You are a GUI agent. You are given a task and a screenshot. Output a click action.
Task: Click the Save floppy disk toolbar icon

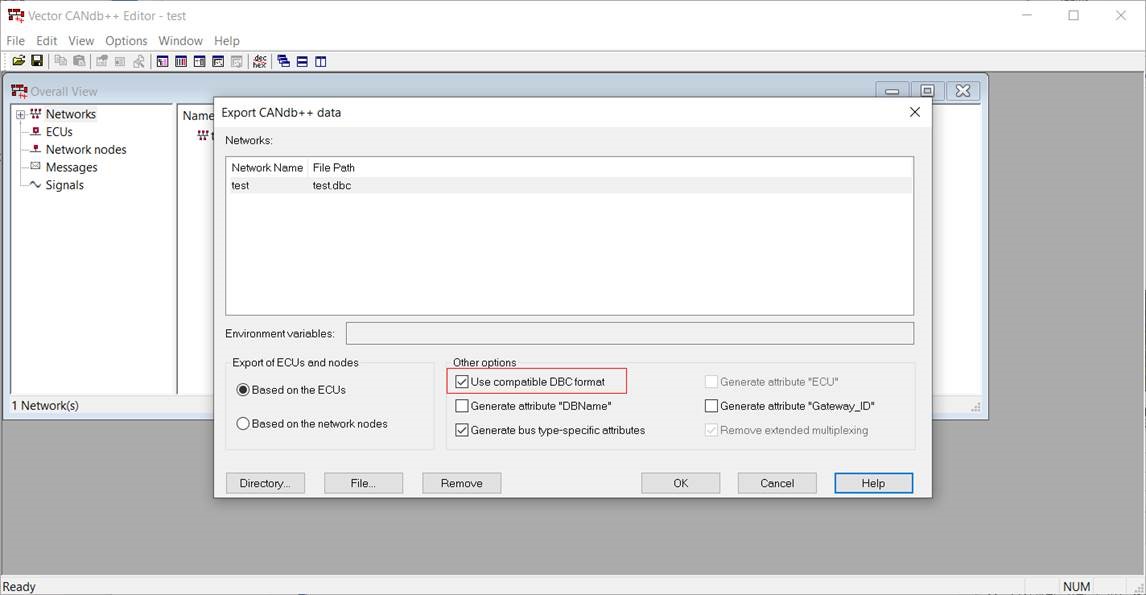pos(37,61)
